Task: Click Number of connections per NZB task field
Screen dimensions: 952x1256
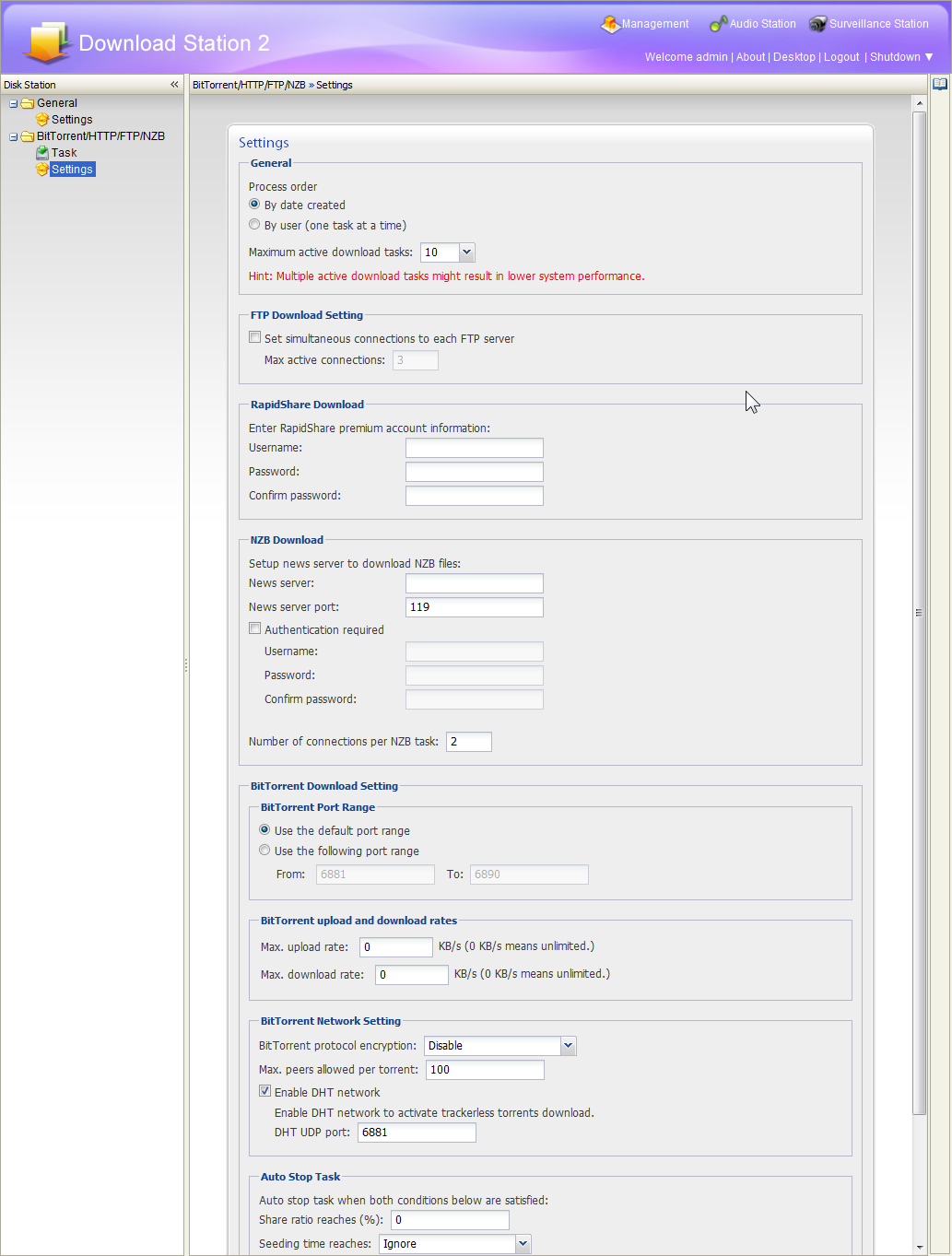Action: click(469, 742)
